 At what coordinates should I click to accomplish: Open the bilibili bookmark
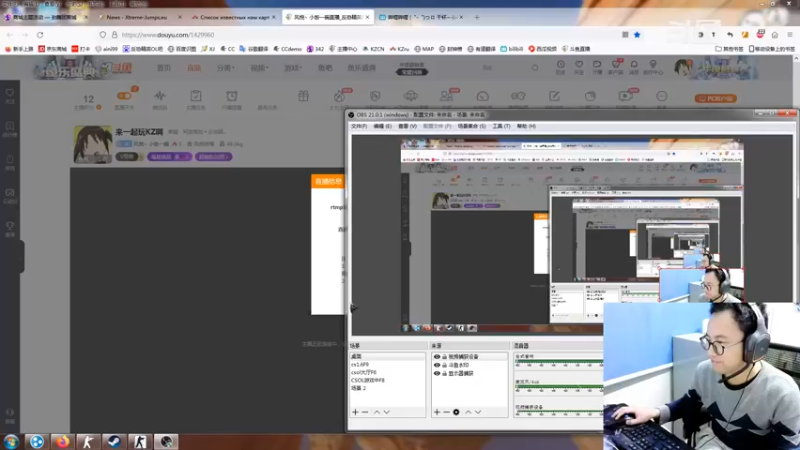512,49
